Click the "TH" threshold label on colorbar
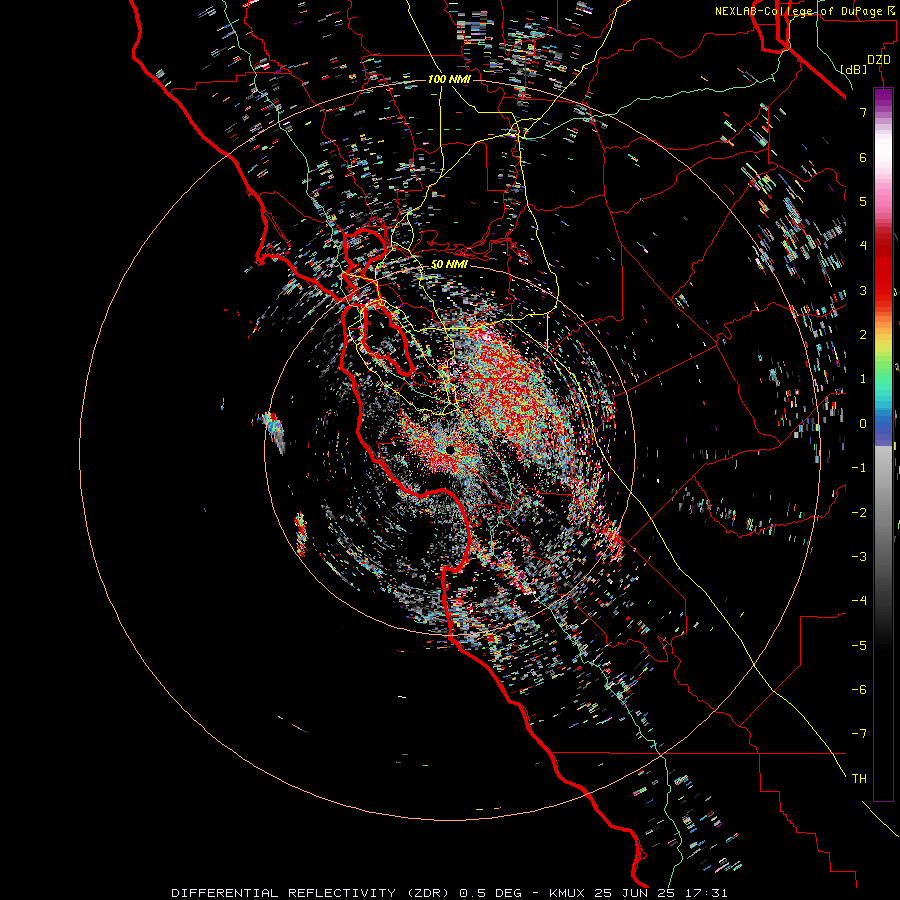The height and width of the screenshot is (900, 900). 859,778
